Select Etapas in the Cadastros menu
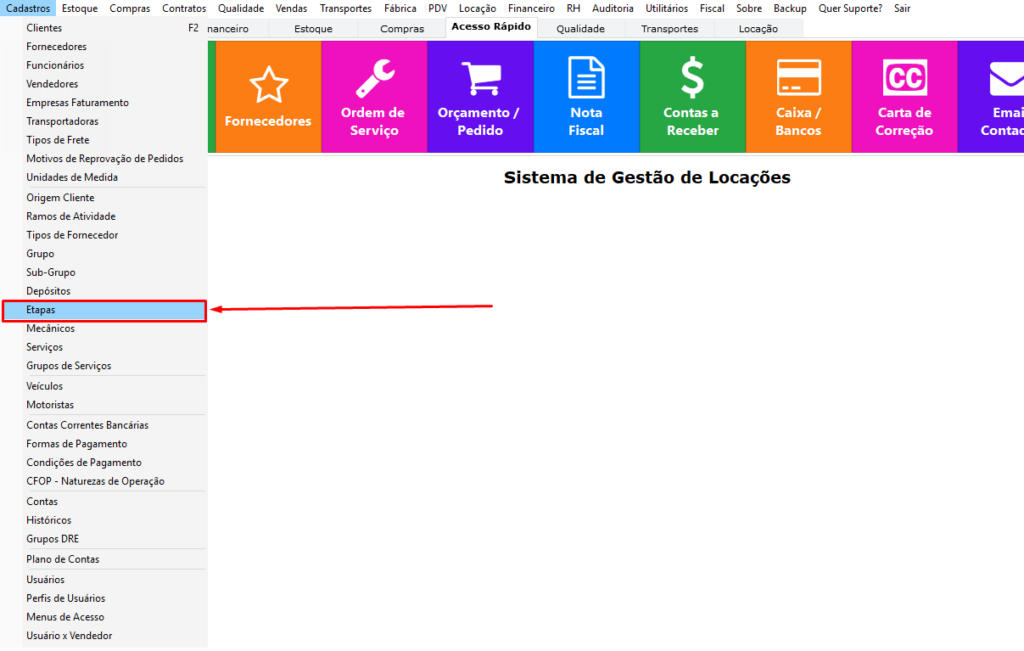Image resolution: width=1024 pixels, height=651 pixels. 104,310
